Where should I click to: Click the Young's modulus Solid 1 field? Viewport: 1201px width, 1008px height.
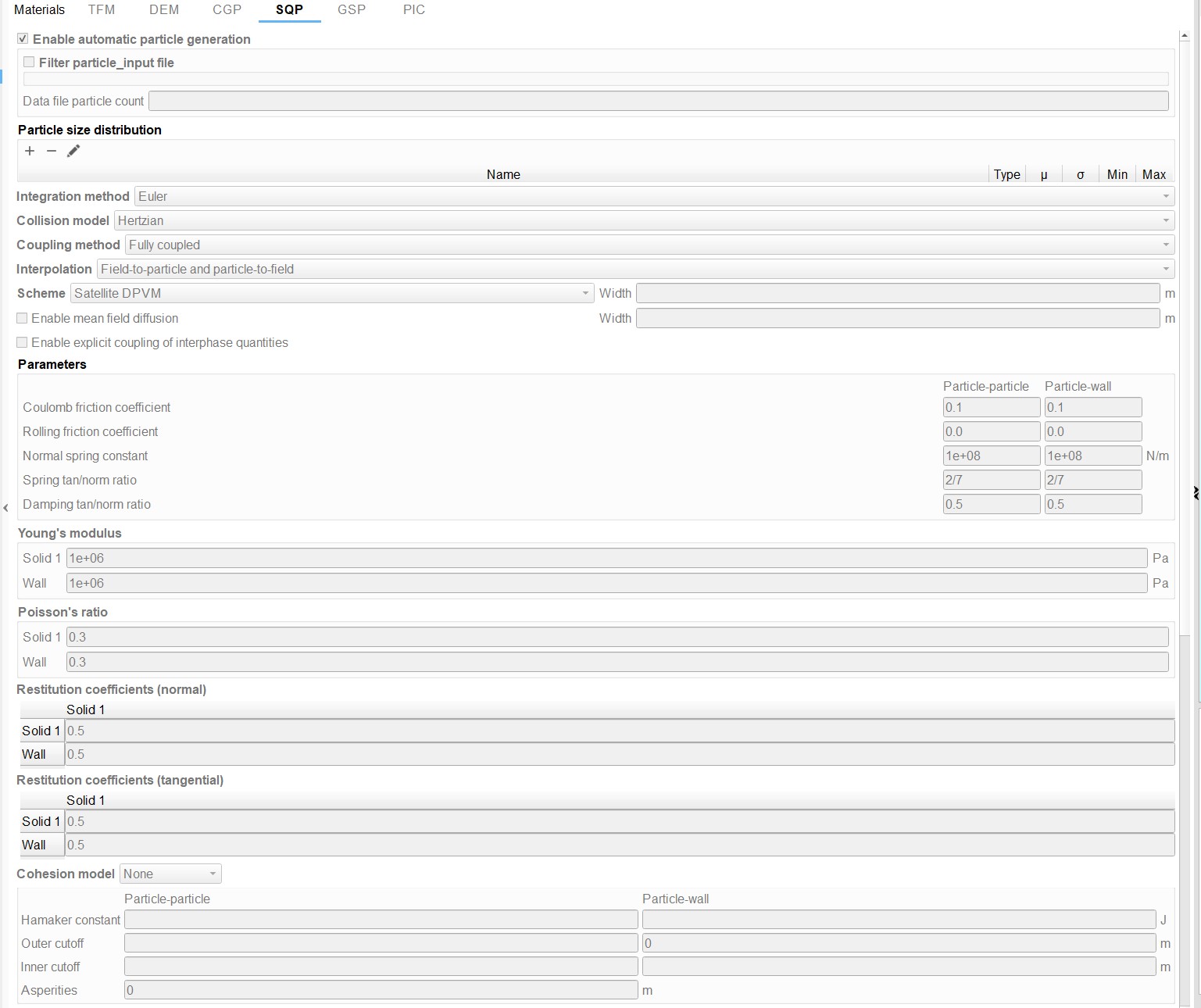tap(606, 558)
